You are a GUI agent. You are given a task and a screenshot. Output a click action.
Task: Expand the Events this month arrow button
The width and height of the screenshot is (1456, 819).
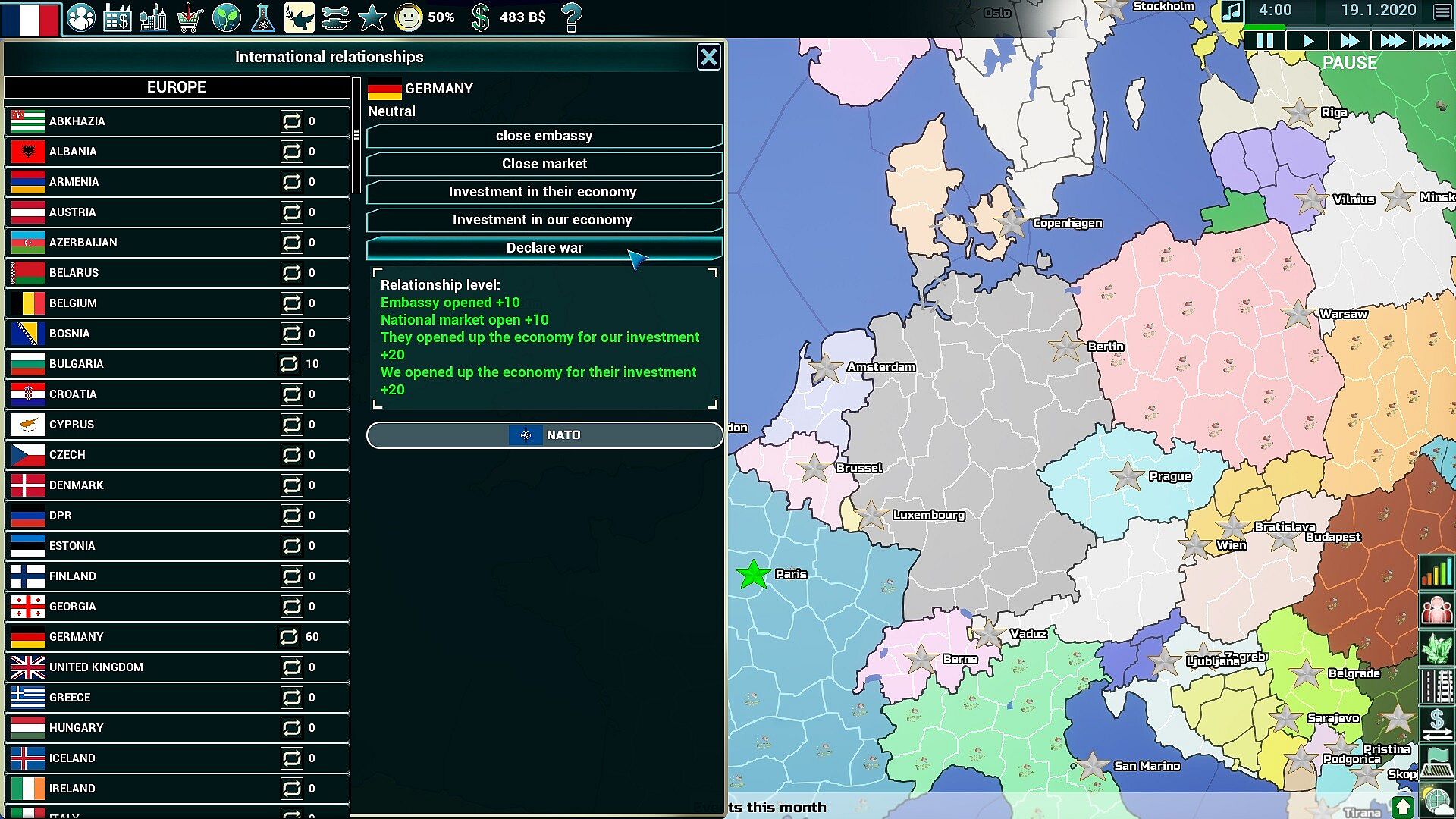(x=1401, y=807)
